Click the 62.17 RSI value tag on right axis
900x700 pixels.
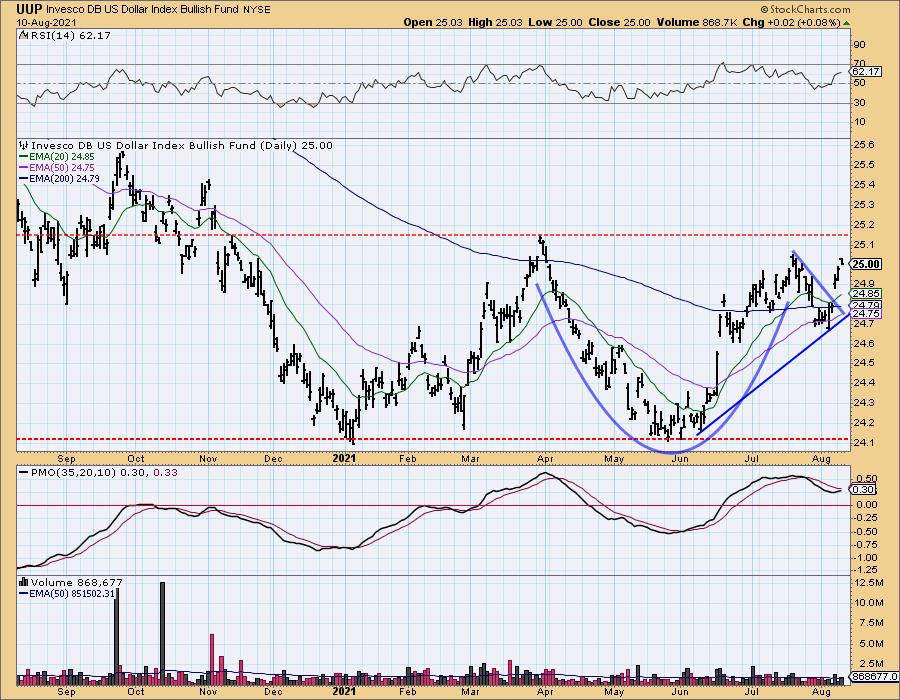[x=866, y=72]
